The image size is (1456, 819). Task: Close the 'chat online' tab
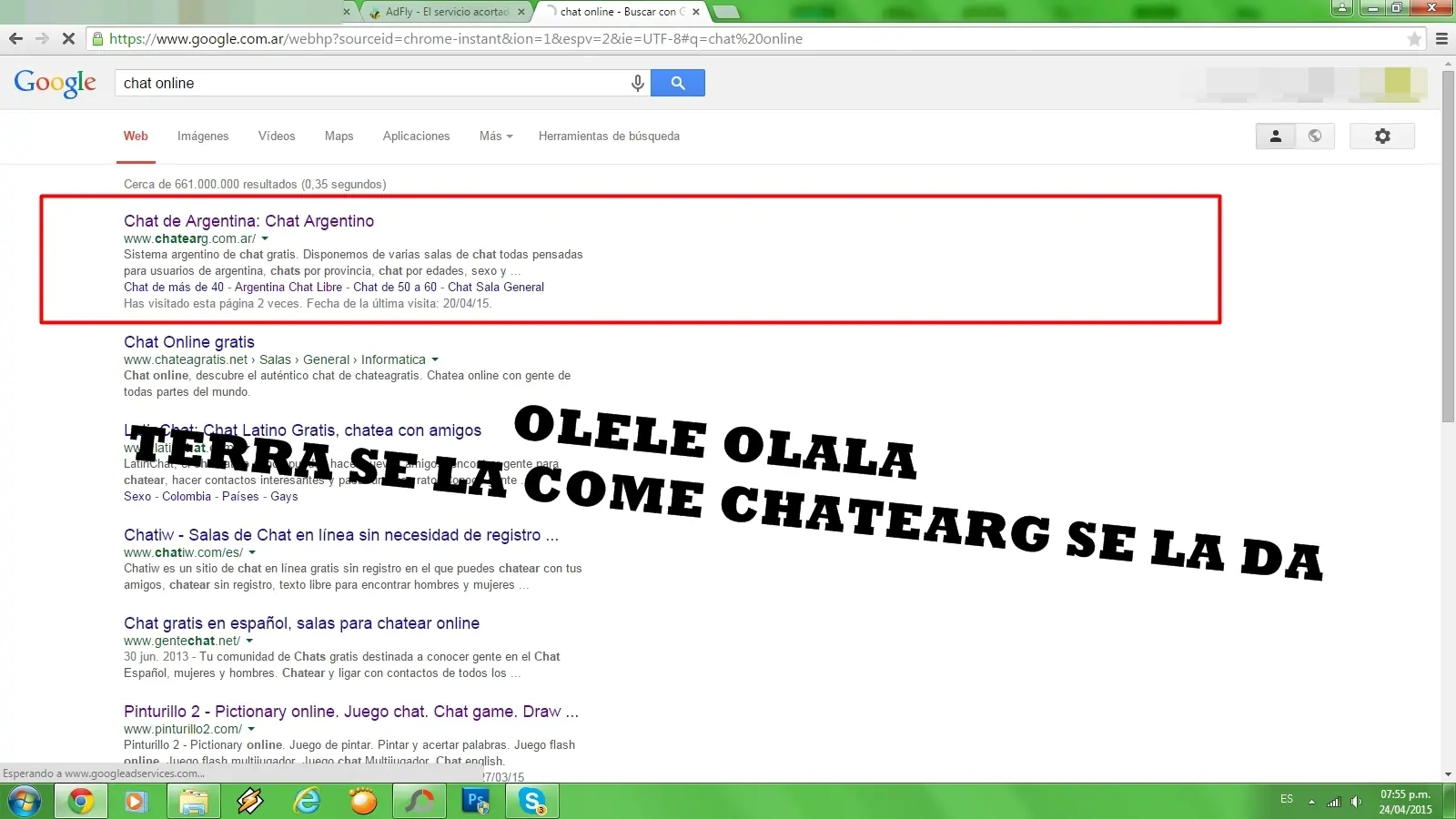[696, 12]
